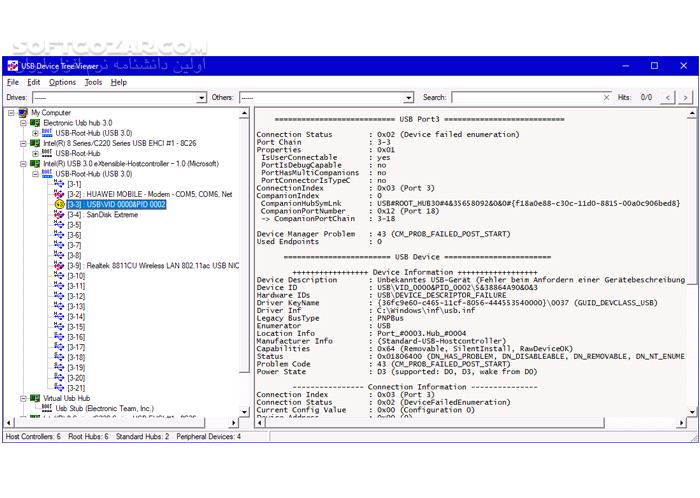Click the tree panel vertical scrollbar thumb
The image size is (700, 498).
pos(244,245)
